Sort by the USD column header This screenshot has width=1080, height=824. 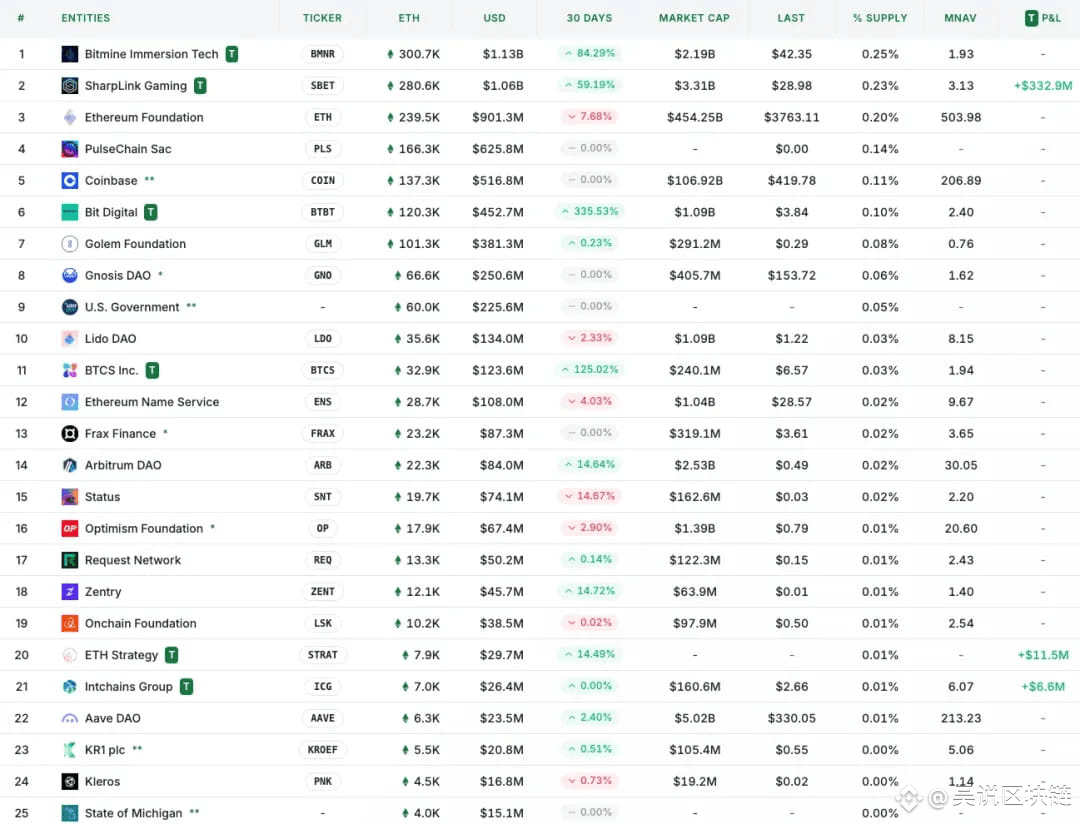tap(495, 18)
